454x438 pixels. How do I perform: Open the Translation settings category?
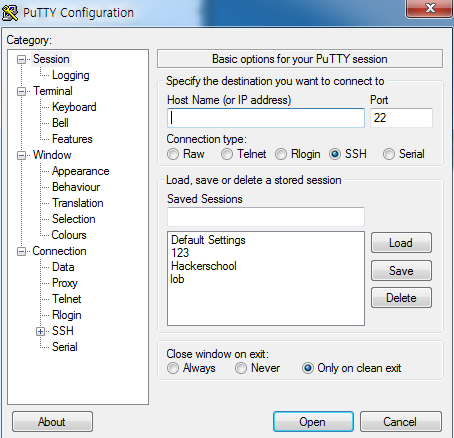pos(78,203)
